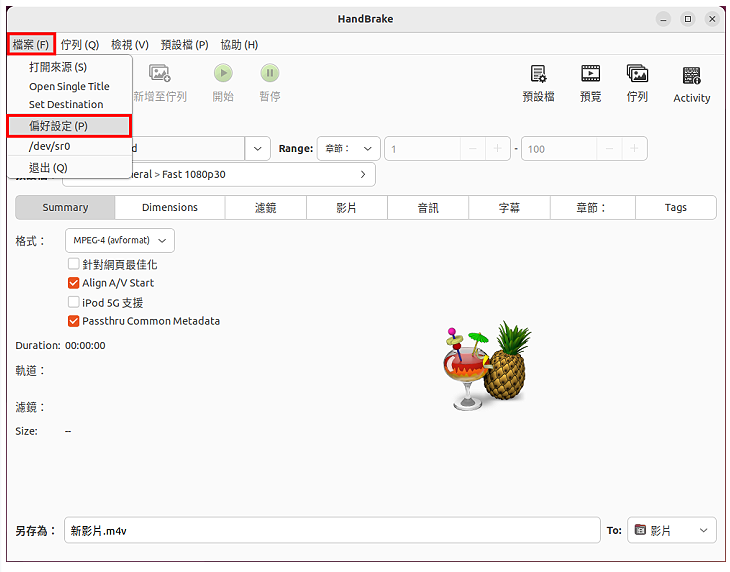The width and height of the screenshot is (730, 572).
Task: Switch to the Subtitles tab
Action: click(509, 208)
